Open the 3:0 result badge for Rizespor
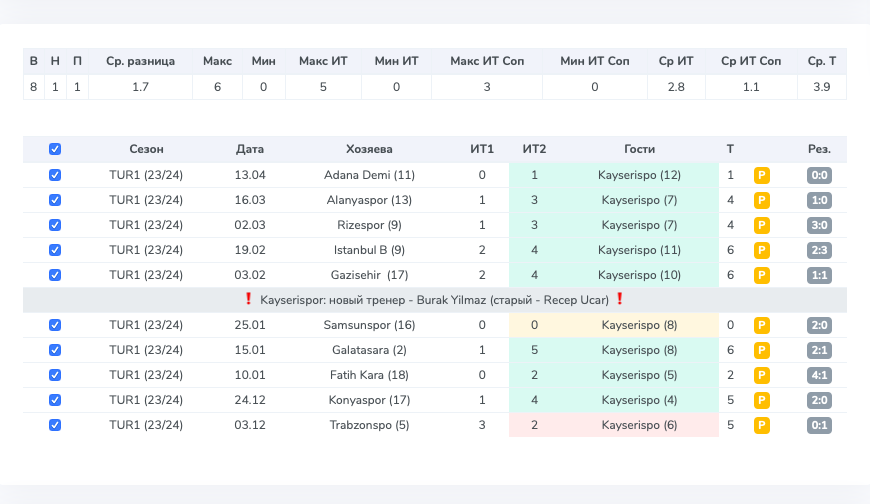This screenshot has width=870, height=504. (x=820, y=225)
